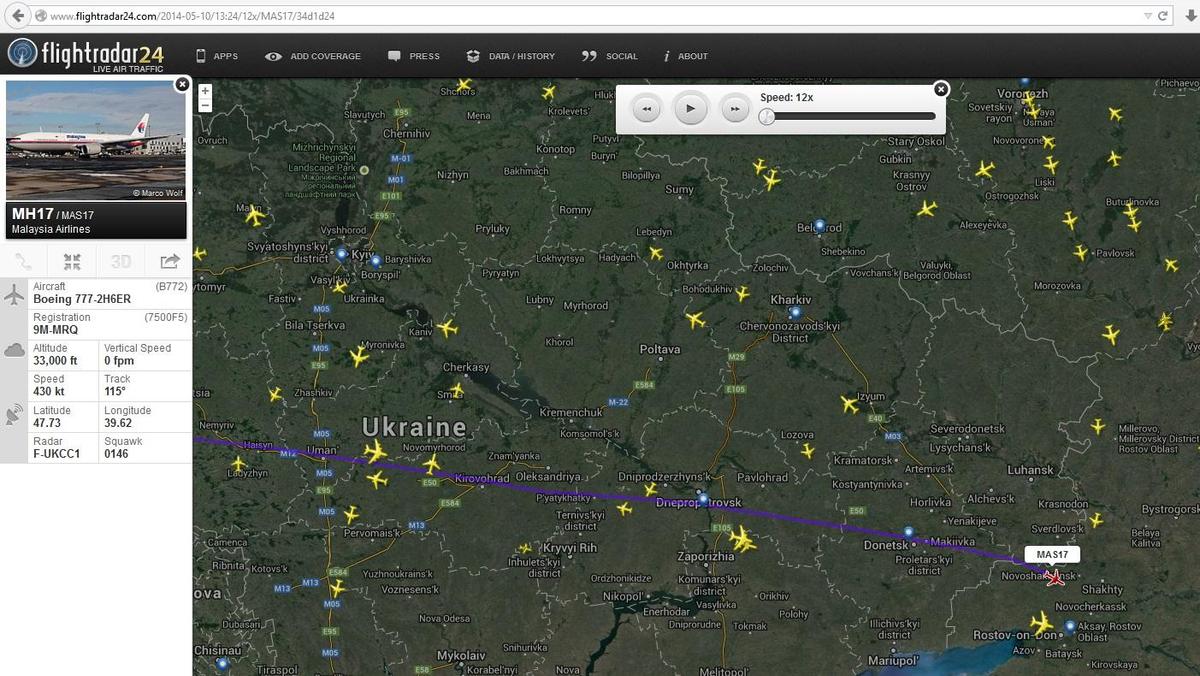Click the aircraft icon beside Aircraft row
Viewport: 1200px width, 676px height.
15,295
